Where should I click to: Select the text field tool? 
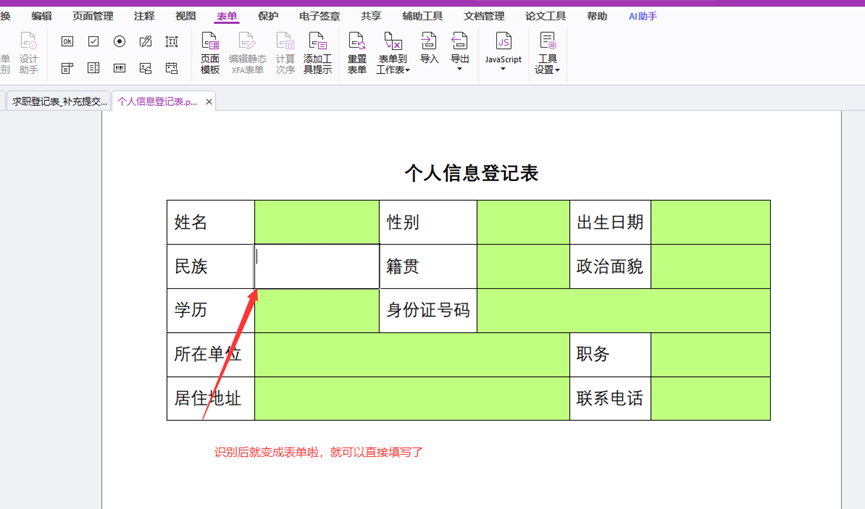[172, 41]
